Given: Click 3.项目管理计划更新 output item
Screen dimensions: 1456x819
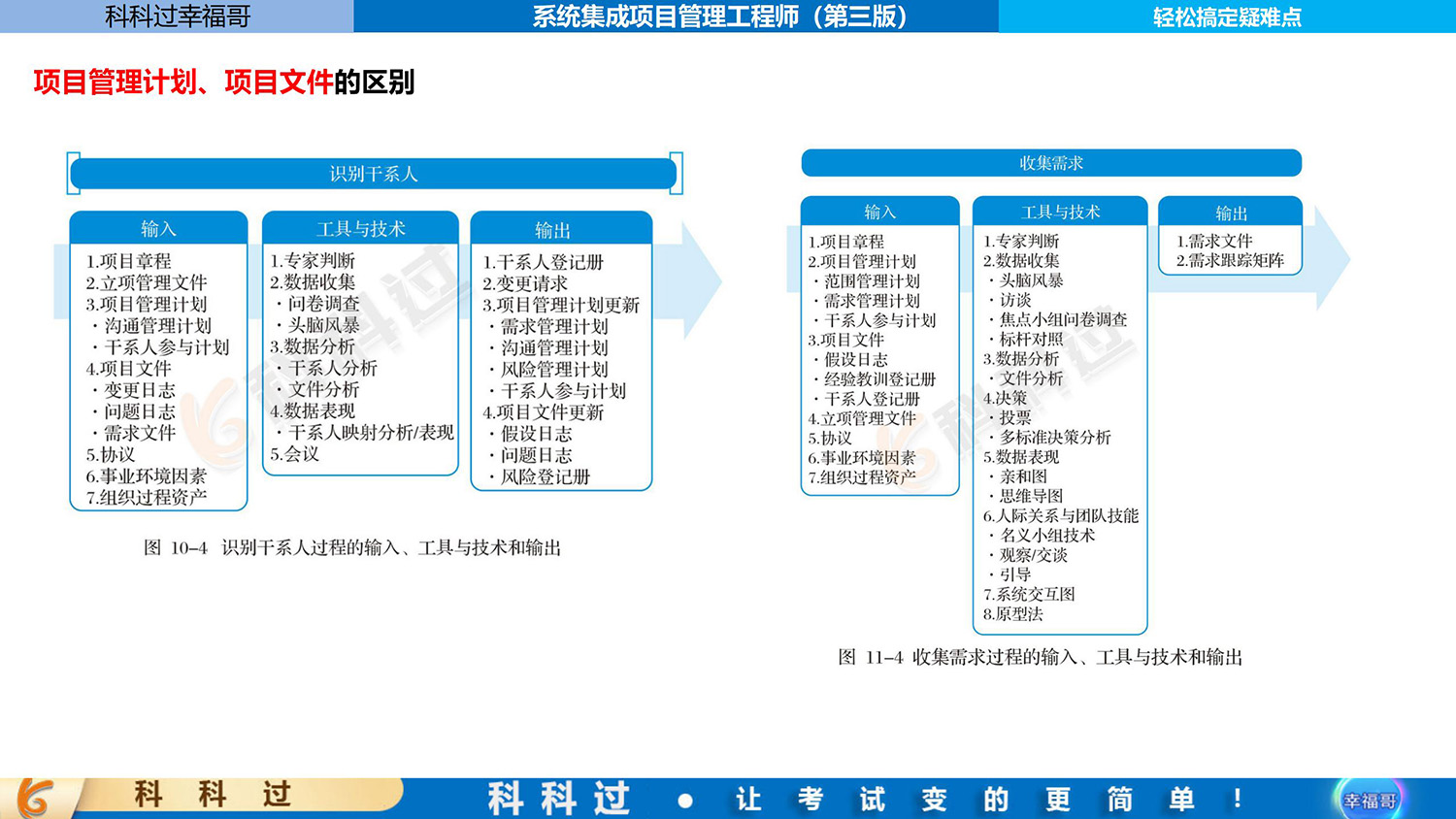Looking at the screenshot, I should pos(561,305).
